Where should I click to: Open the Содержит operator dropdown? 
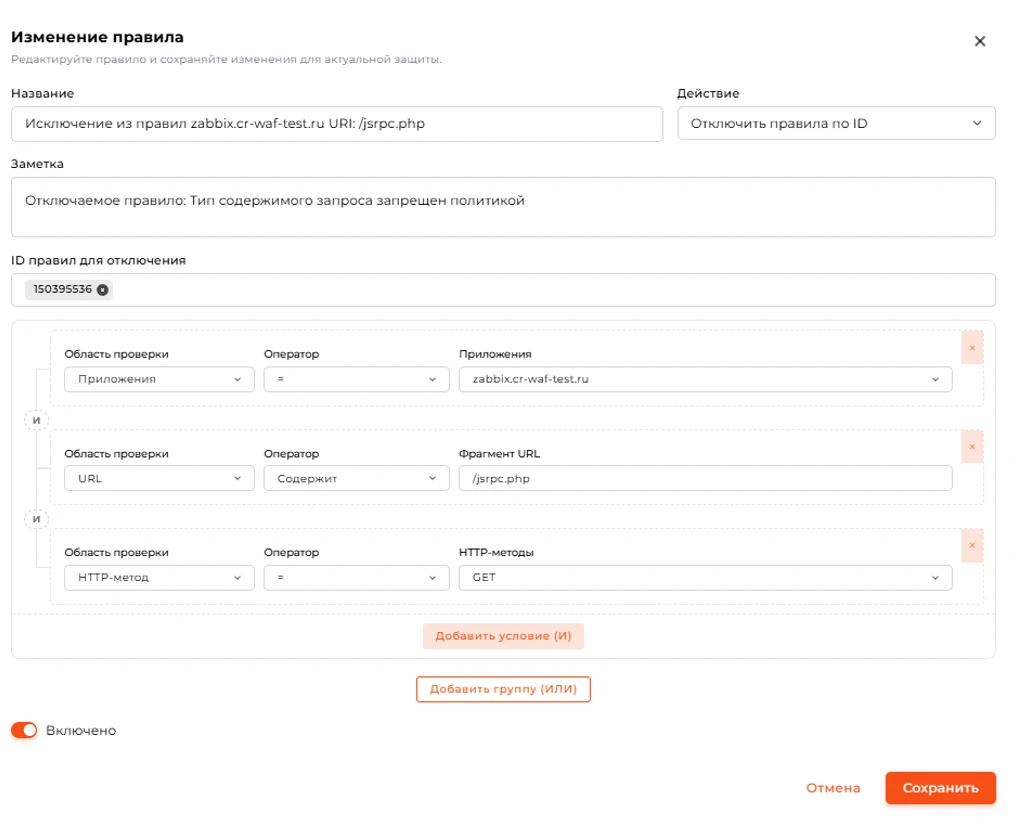(x=356, y=479)
